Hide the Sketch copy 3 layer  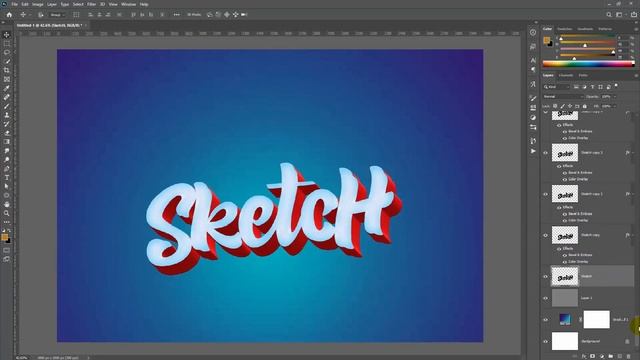coord(545,153)
